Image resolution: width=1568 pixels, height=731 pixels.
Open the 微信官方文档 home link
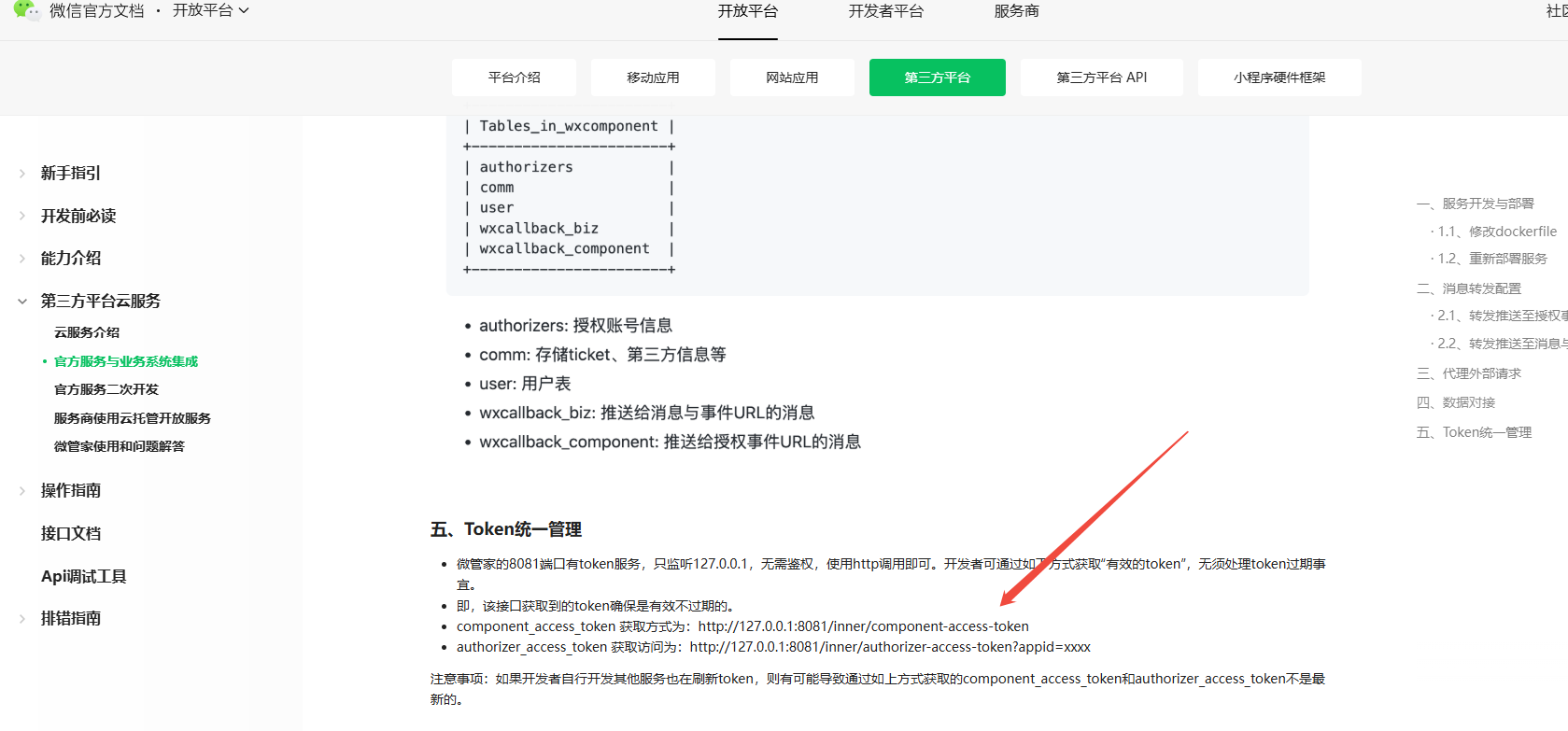point(96,11)
